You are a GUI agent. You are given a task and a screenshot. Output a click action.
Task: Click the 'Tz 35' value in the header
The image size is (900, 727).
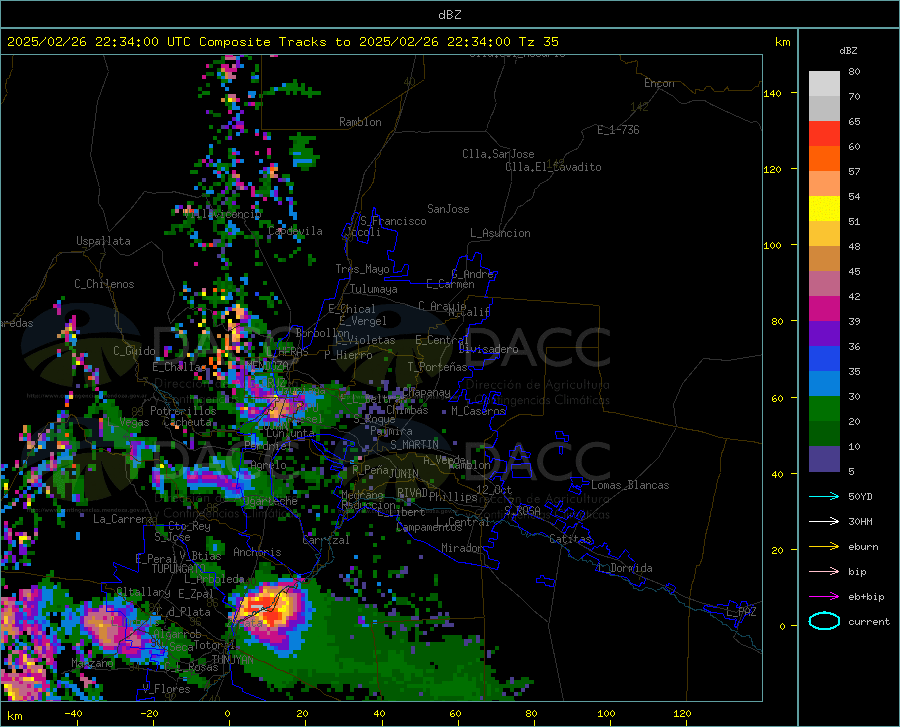tap(538, 42)
